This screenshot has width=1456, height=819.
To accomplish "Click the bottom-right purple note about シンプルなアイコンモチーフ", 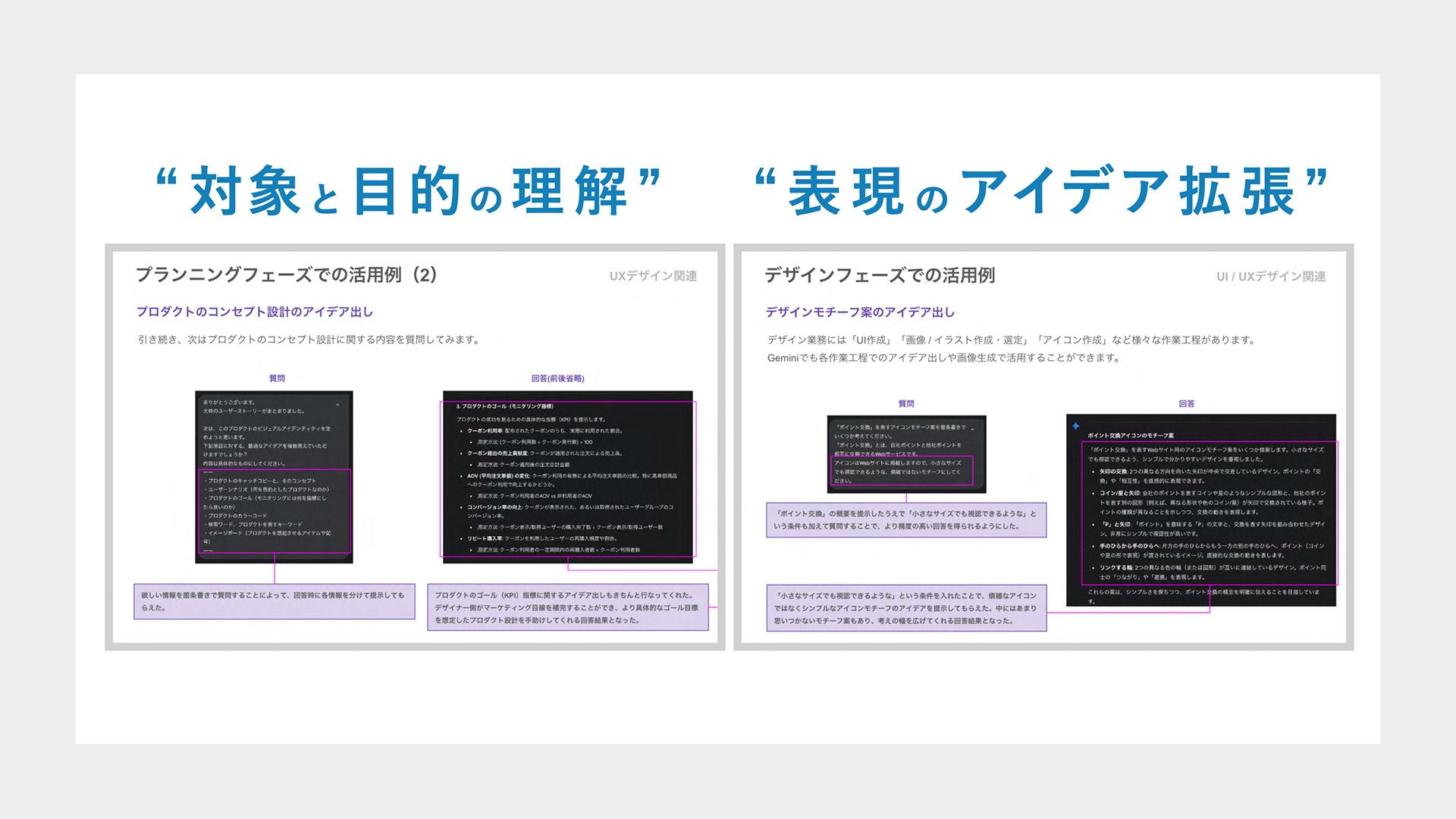I will tap(905, 608).
